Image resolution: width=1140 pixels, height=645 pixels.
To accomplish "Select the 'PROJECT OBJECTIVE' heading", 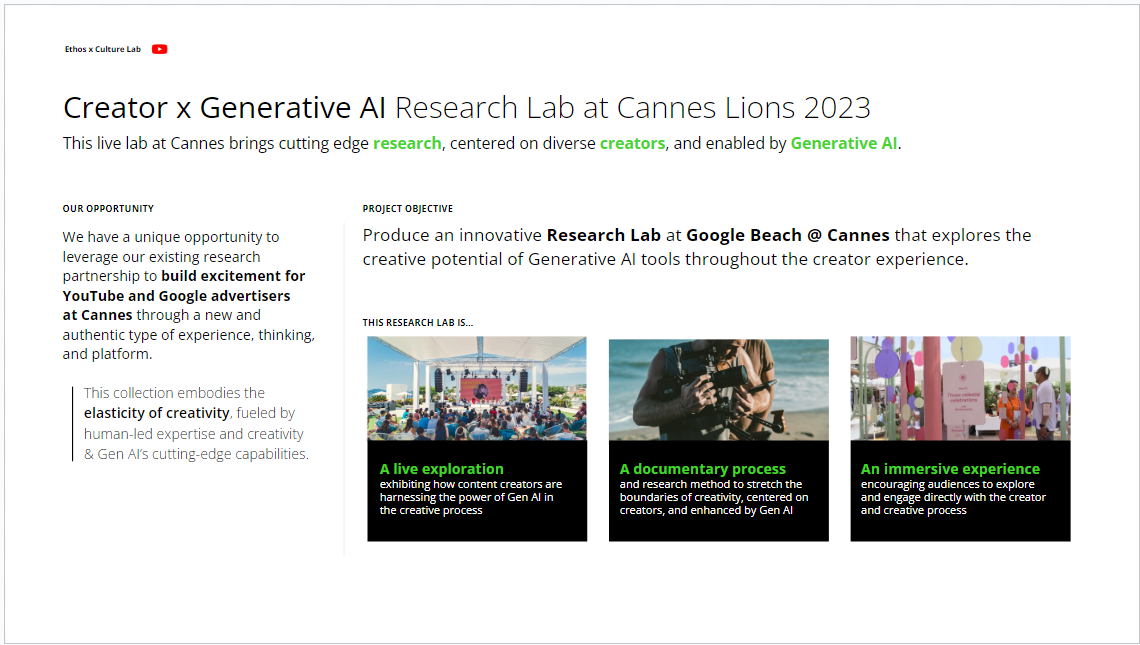I will pos(408,209).
